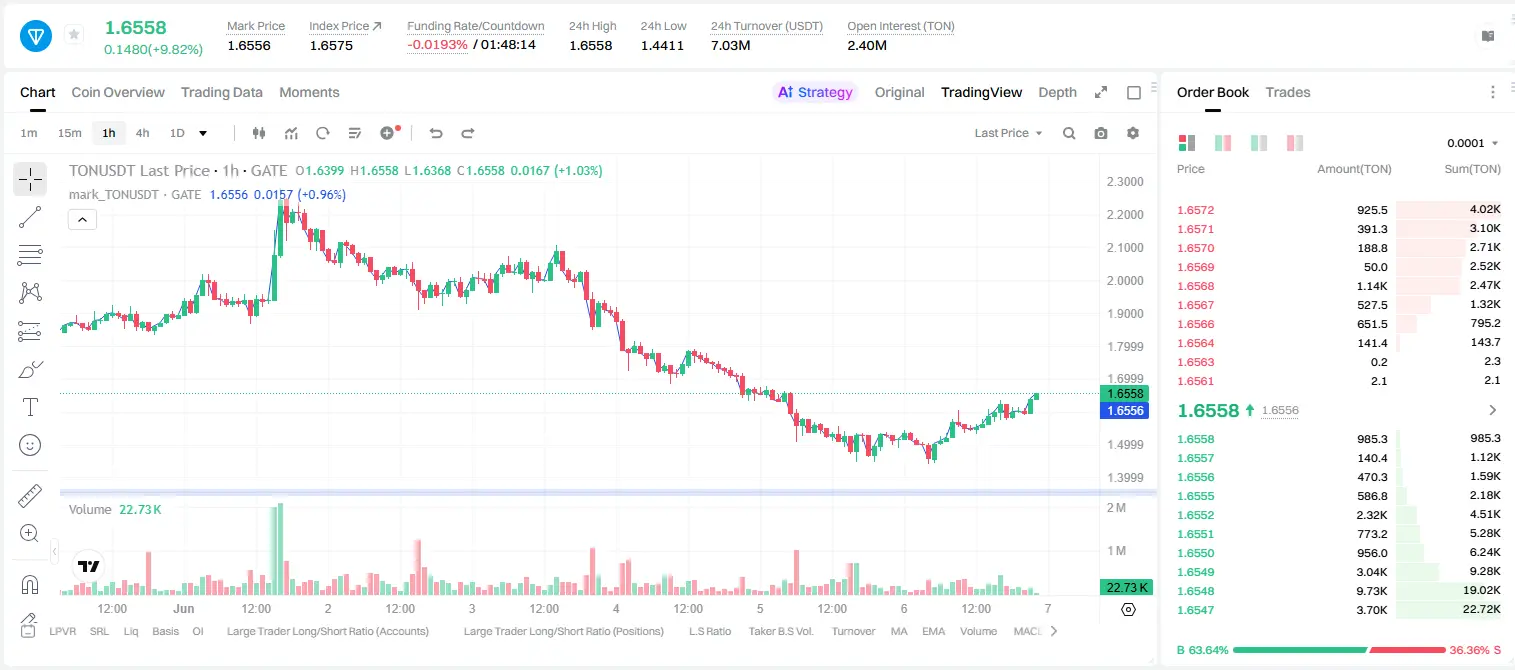Open the emoji sticker tool
This screenshot has height=670, width=1515.
click(x=30, y=445)
